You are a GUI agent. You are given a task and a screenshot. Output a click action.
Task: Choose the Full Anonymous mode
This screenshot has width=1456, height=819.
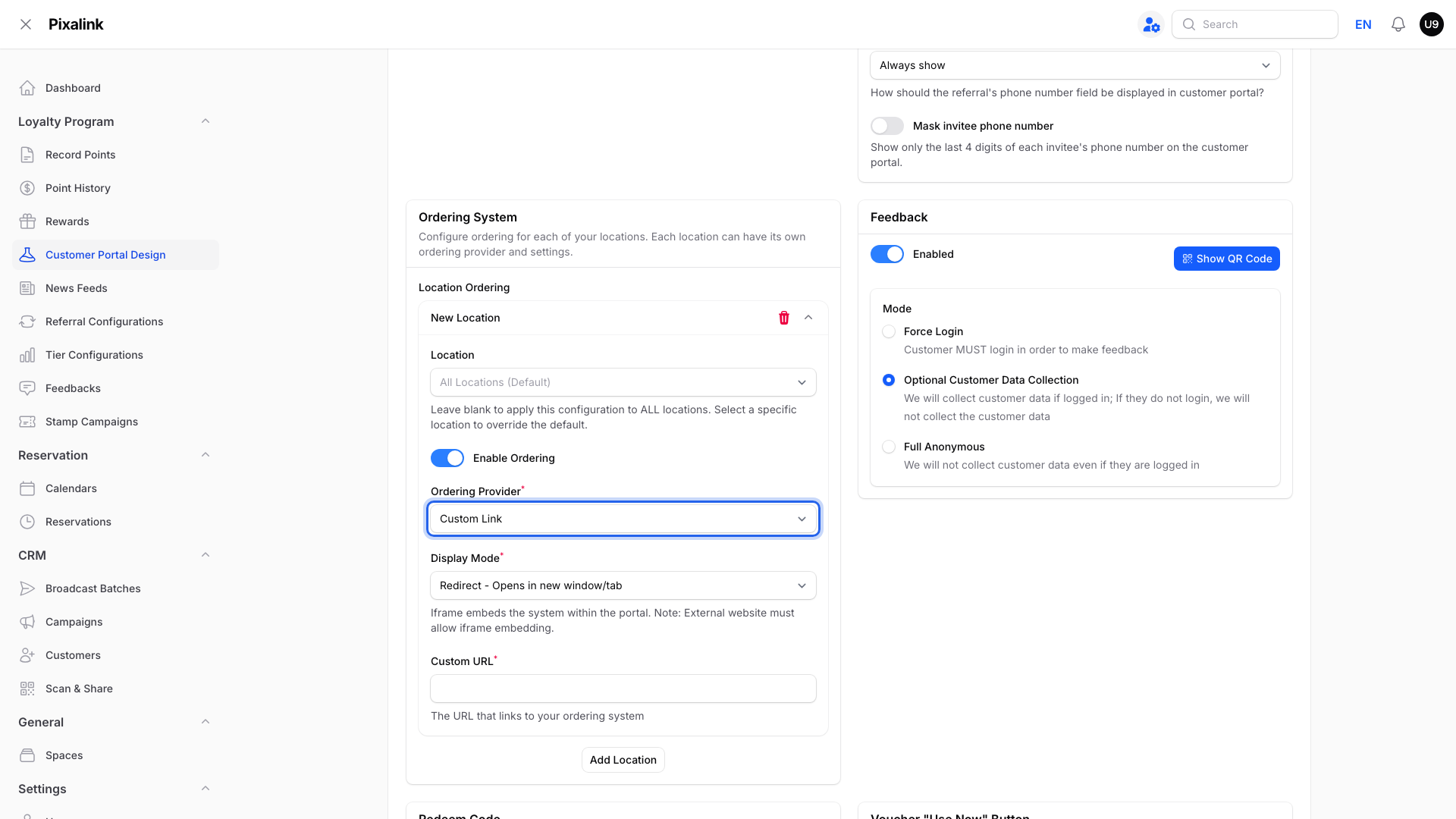coord(889,447)
